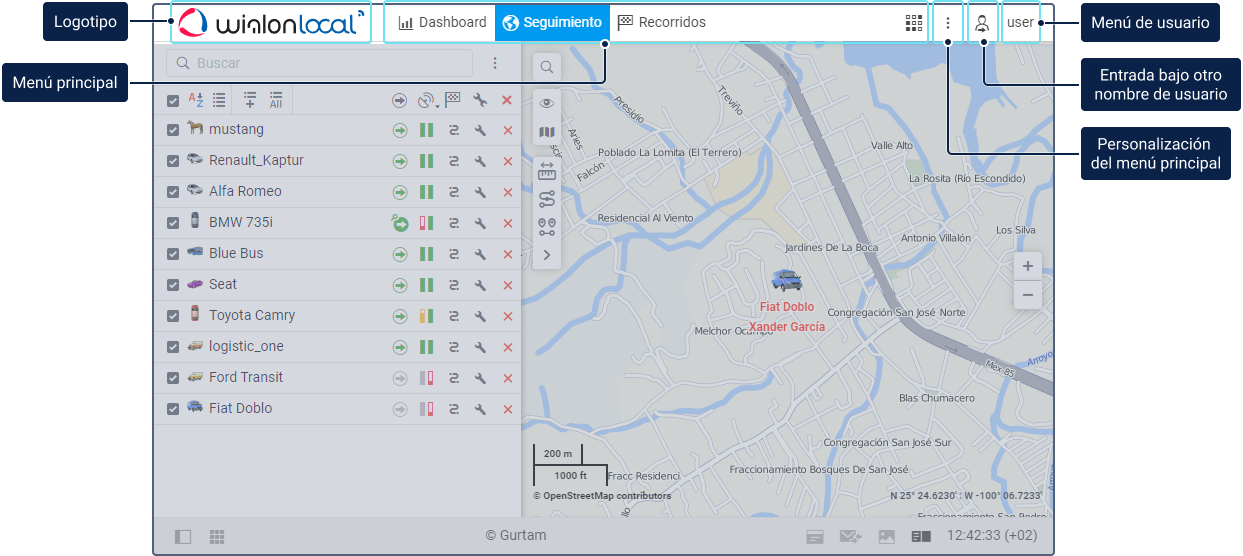Open the main menu customization dots
1243x556 pixels.
[x=948, y=23]
